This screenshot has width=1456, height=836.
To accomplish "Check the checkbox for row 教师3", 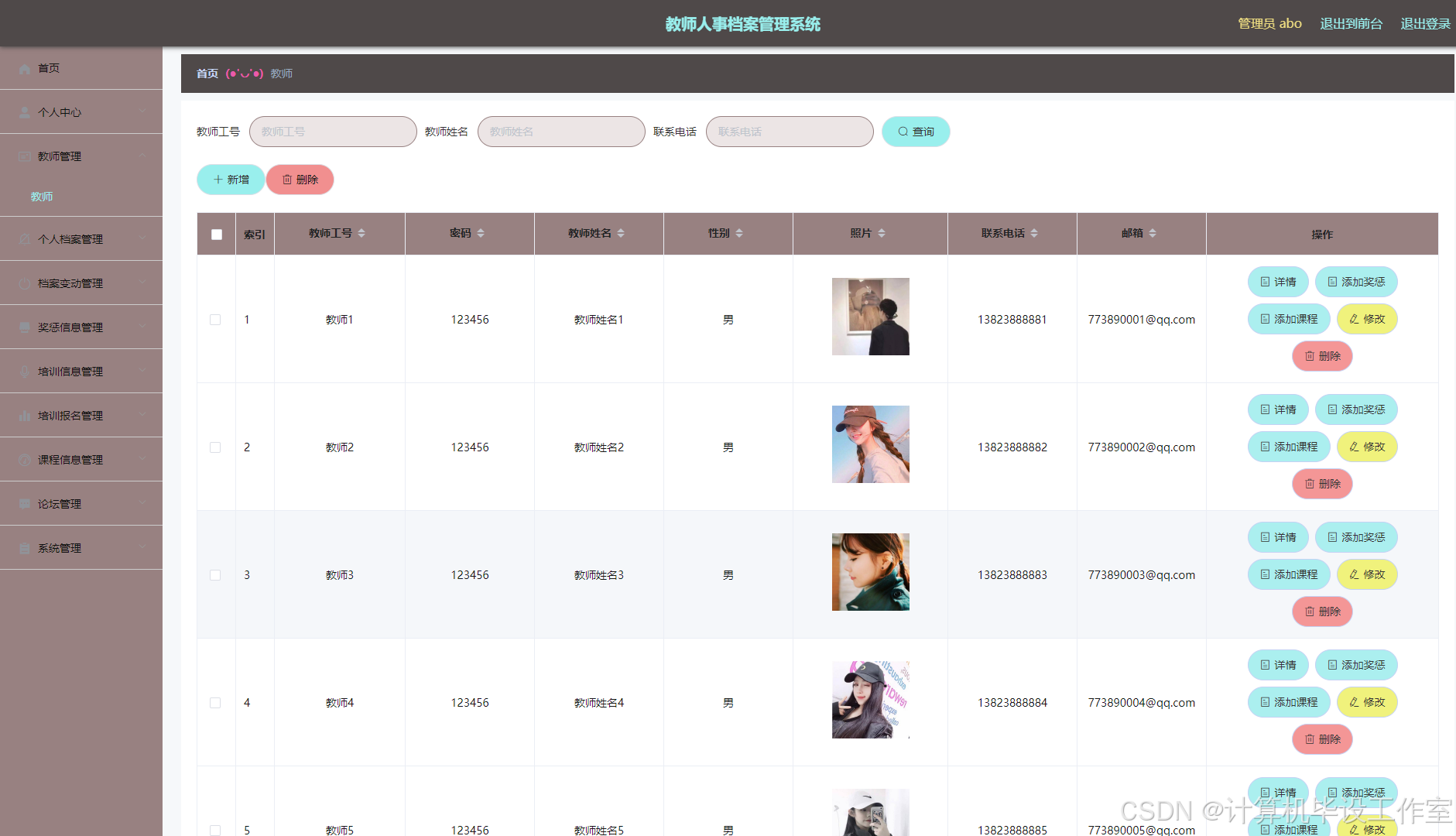I will tap(215, 575).
